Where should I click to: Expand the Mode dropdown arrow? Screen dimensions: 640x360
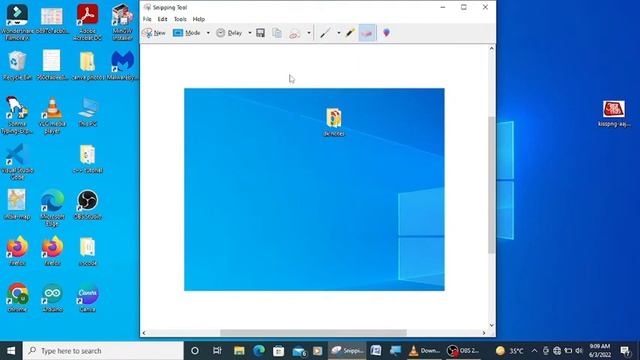point(208,33)
